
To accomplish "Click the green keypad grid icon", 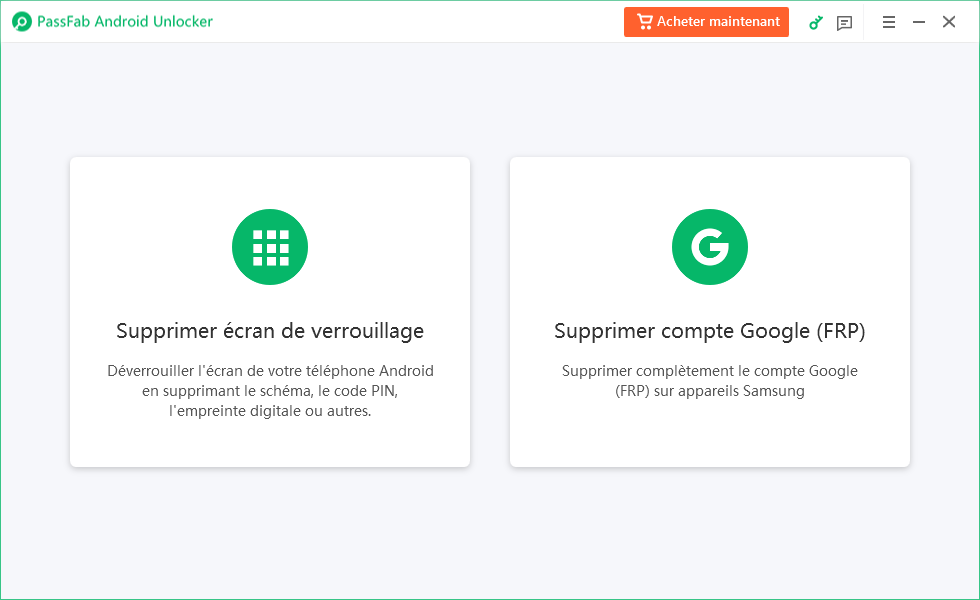I will coord(270,247).
